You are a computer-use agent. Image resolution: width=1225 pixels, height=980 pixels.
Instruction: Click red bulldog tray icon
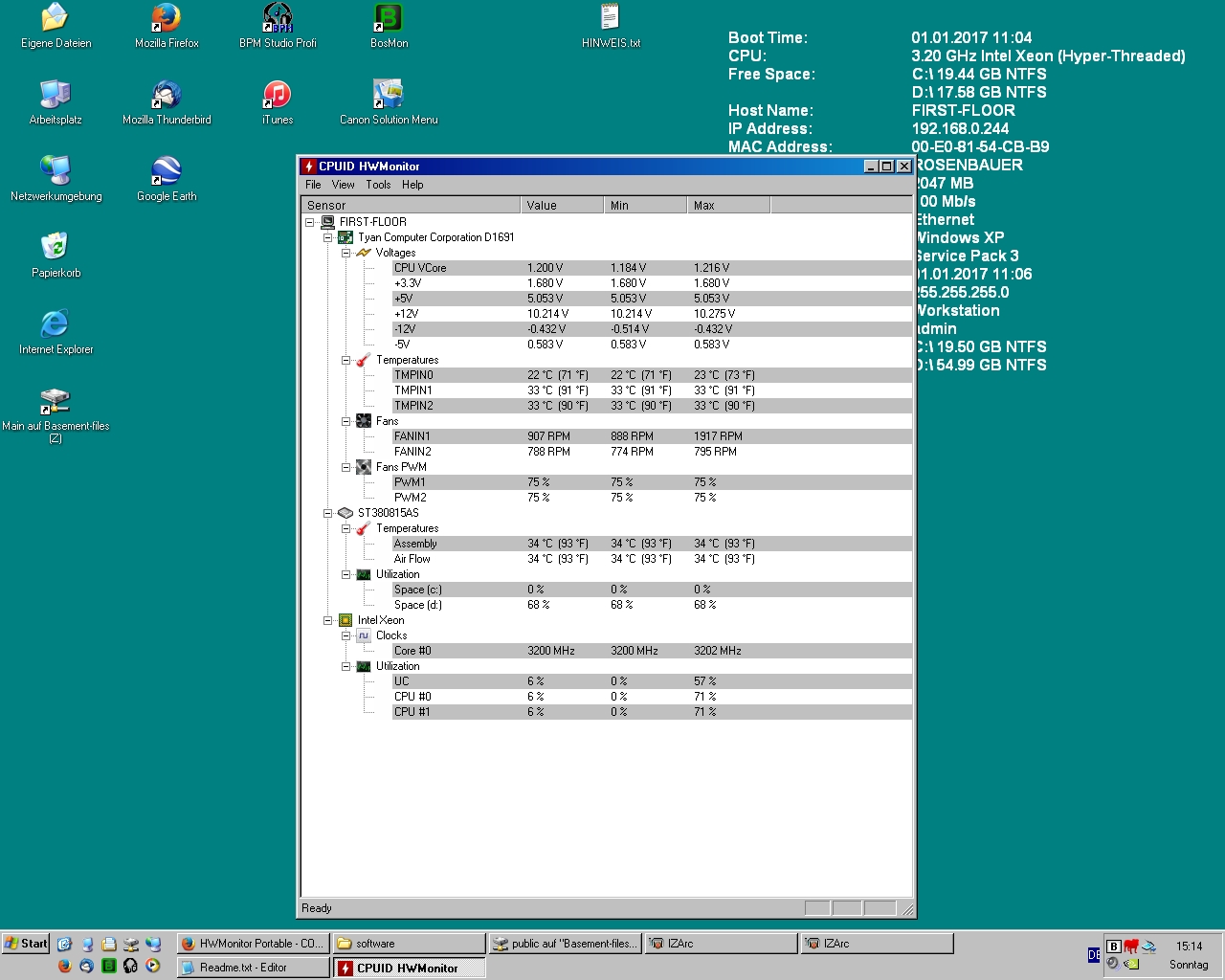click(x=1131, y=947)
